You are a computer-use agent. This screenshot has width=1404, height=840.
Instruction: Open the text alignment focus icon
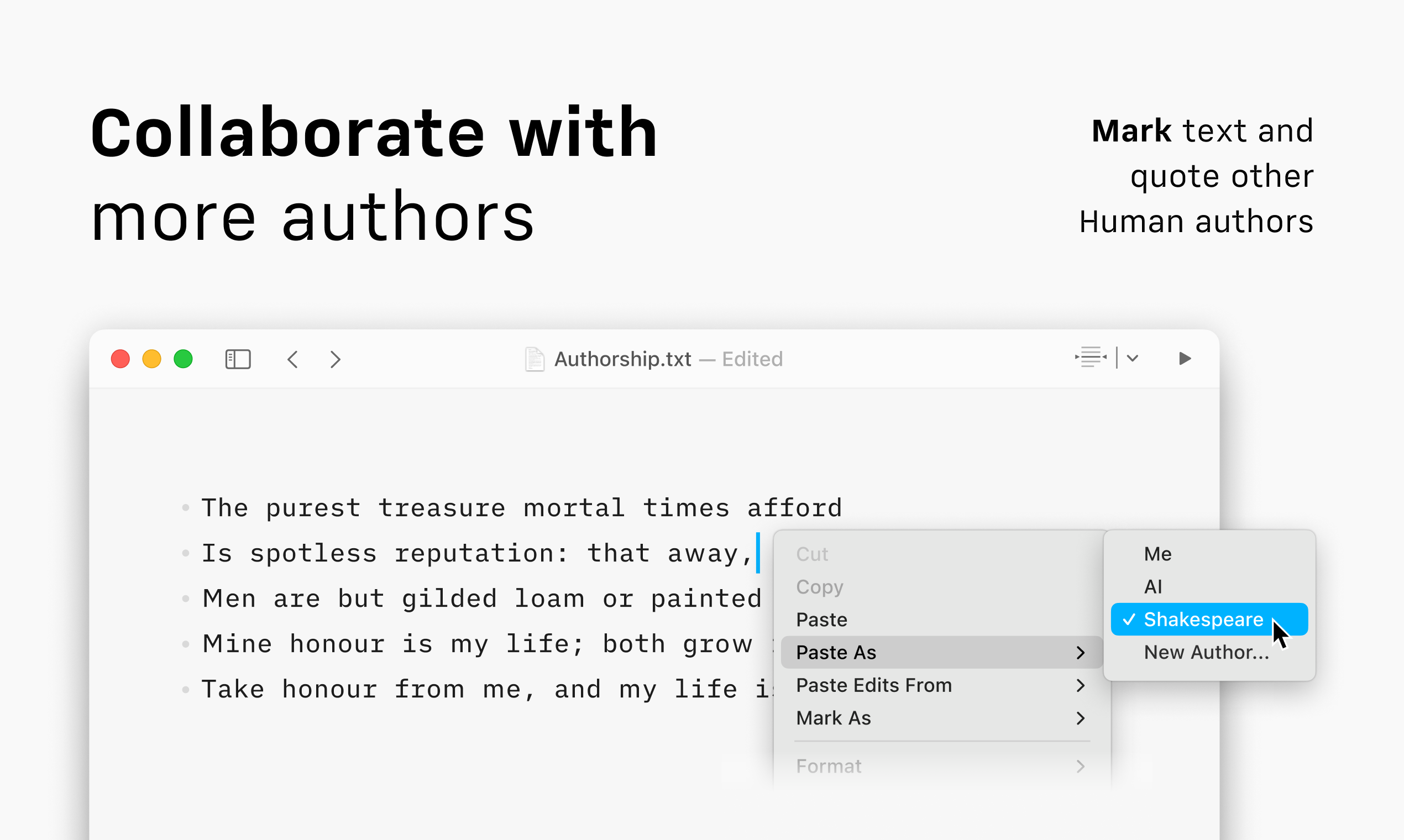[x=1091, y=358]
